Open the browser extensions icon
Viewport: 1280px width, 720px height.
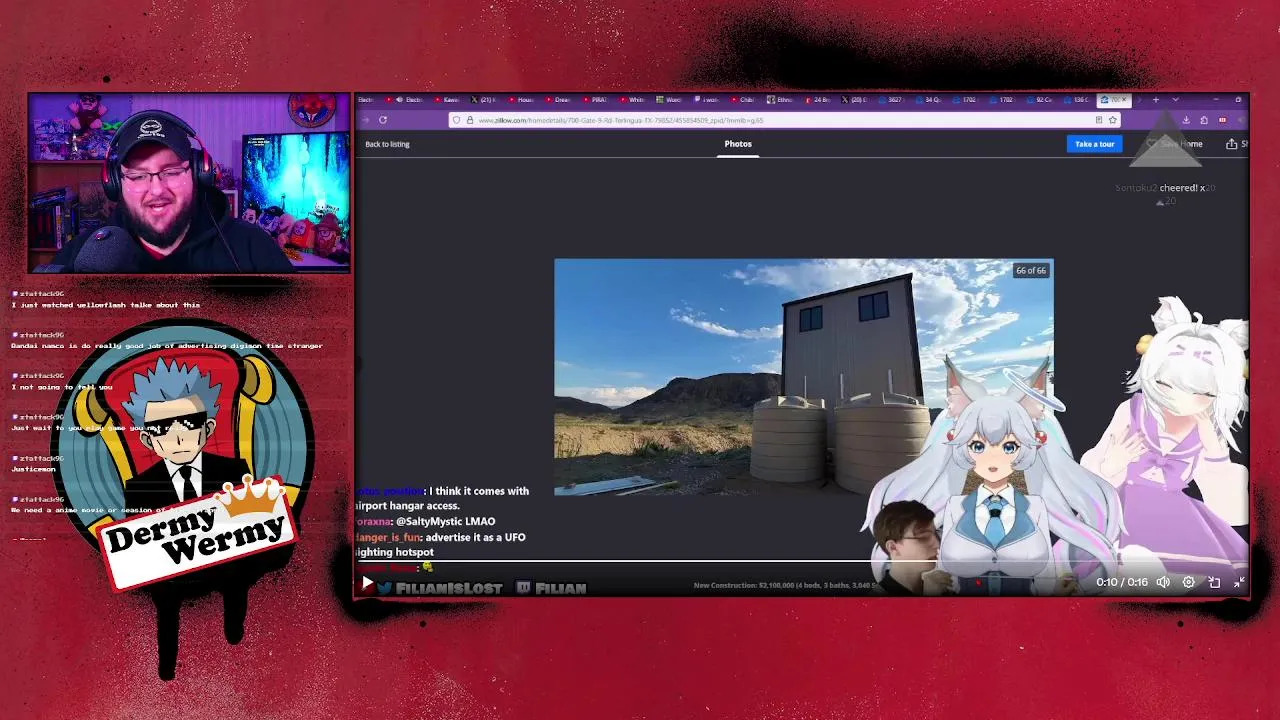(1204, 120)
